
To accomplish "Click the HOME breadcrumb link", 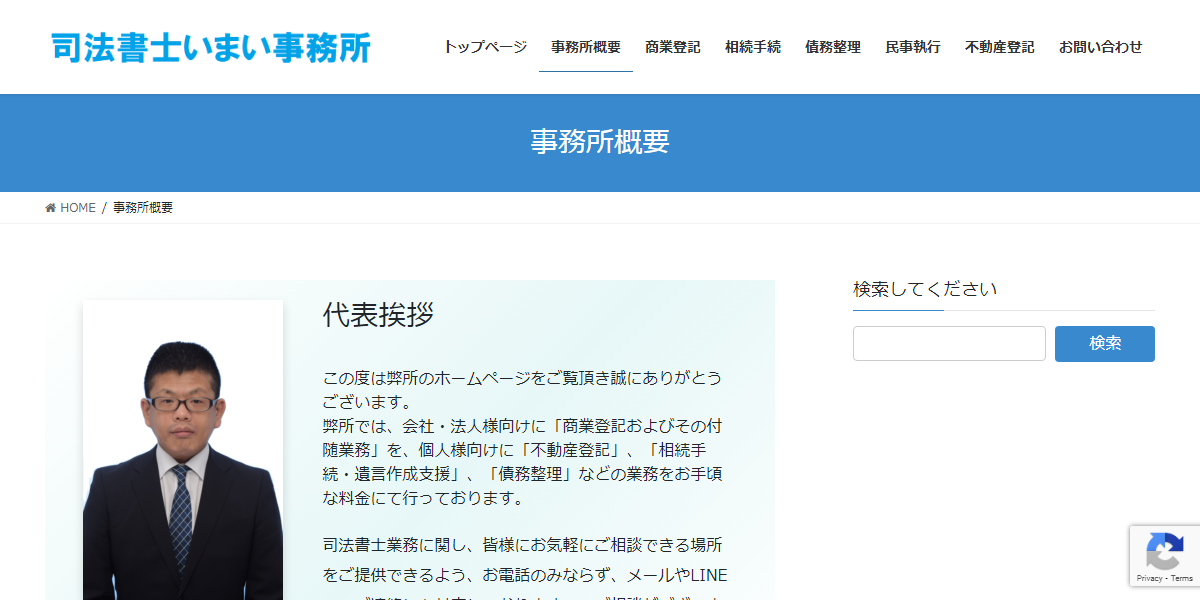I will tap(78, 207).
